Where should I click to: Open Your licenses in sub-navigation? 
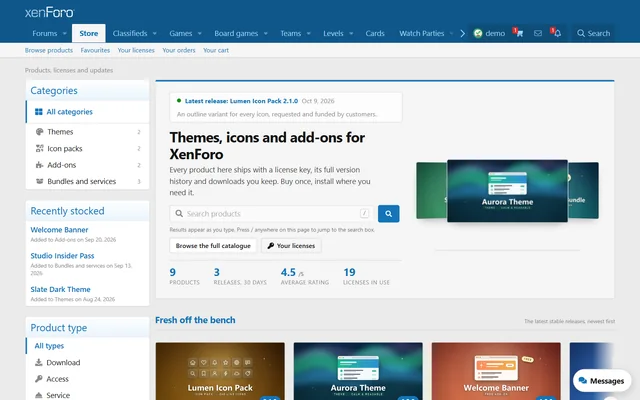[136, 50]
